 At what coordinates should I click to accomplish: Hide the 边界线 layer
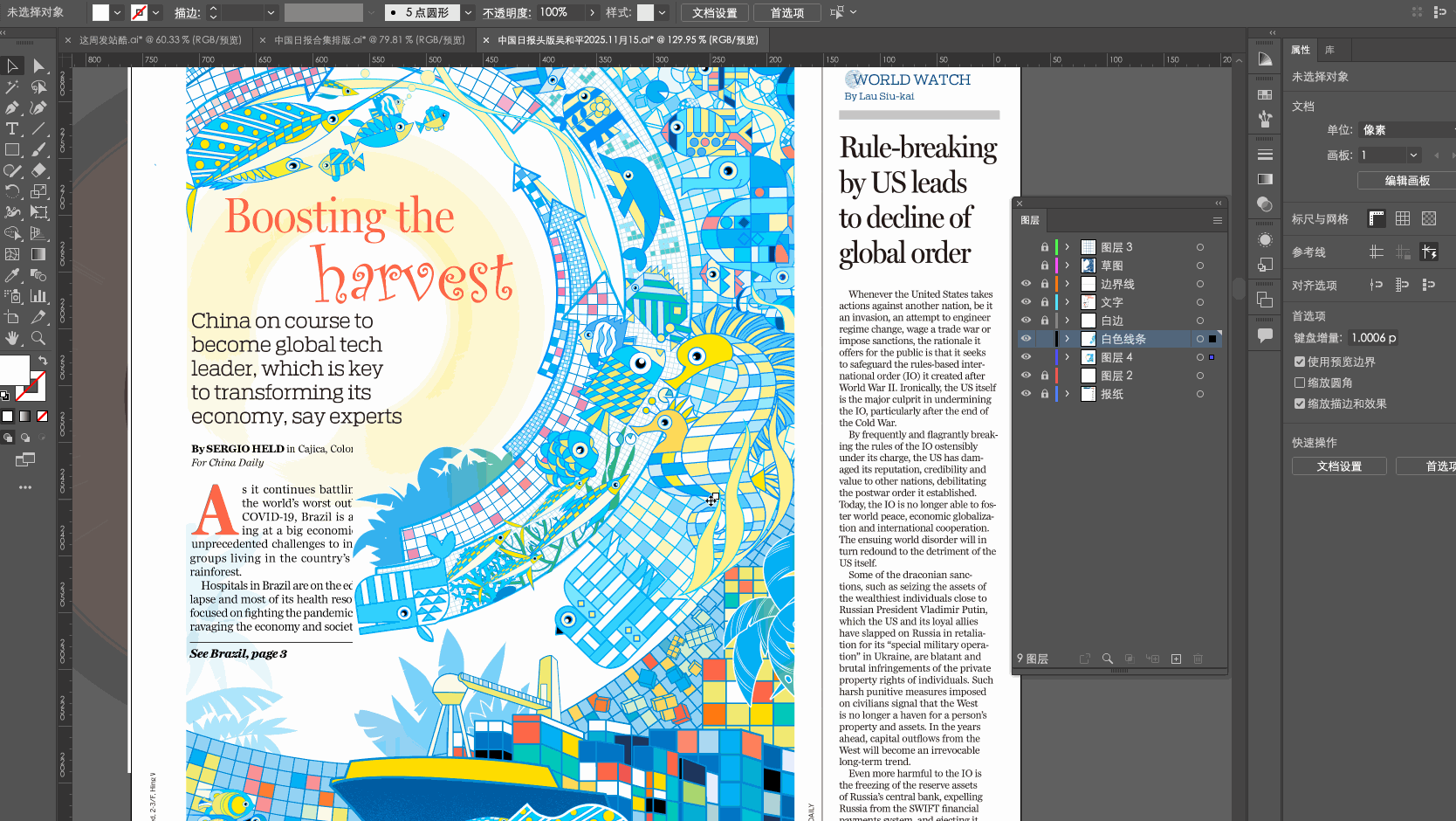[1026, 284]
